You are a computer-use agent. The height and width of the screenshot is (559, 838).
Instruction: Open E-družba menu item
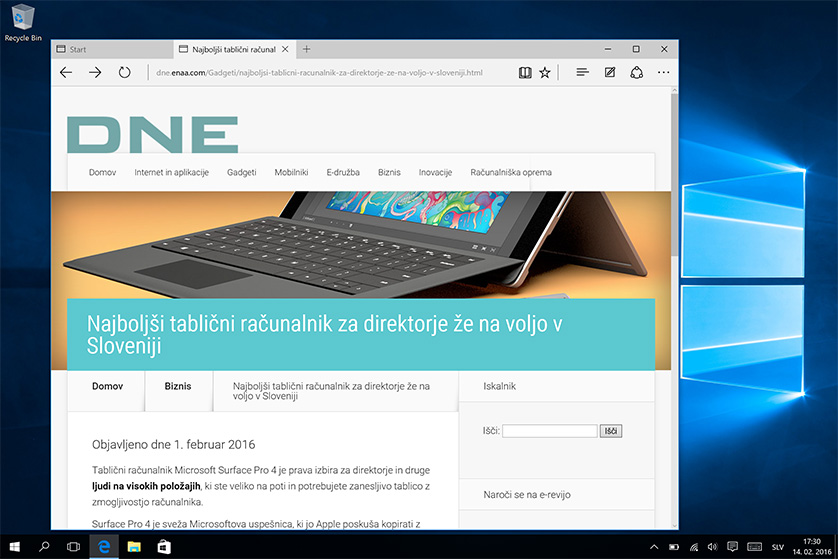343,172
